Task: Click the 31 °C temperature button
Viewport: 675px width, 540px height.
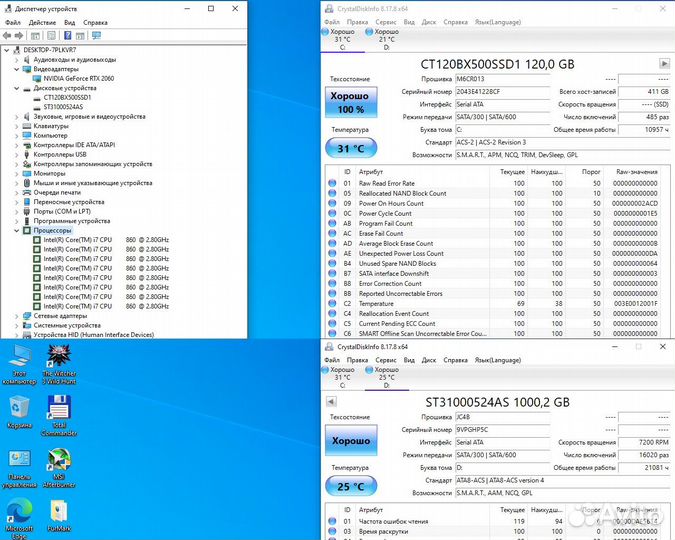Action: [351, 148]
